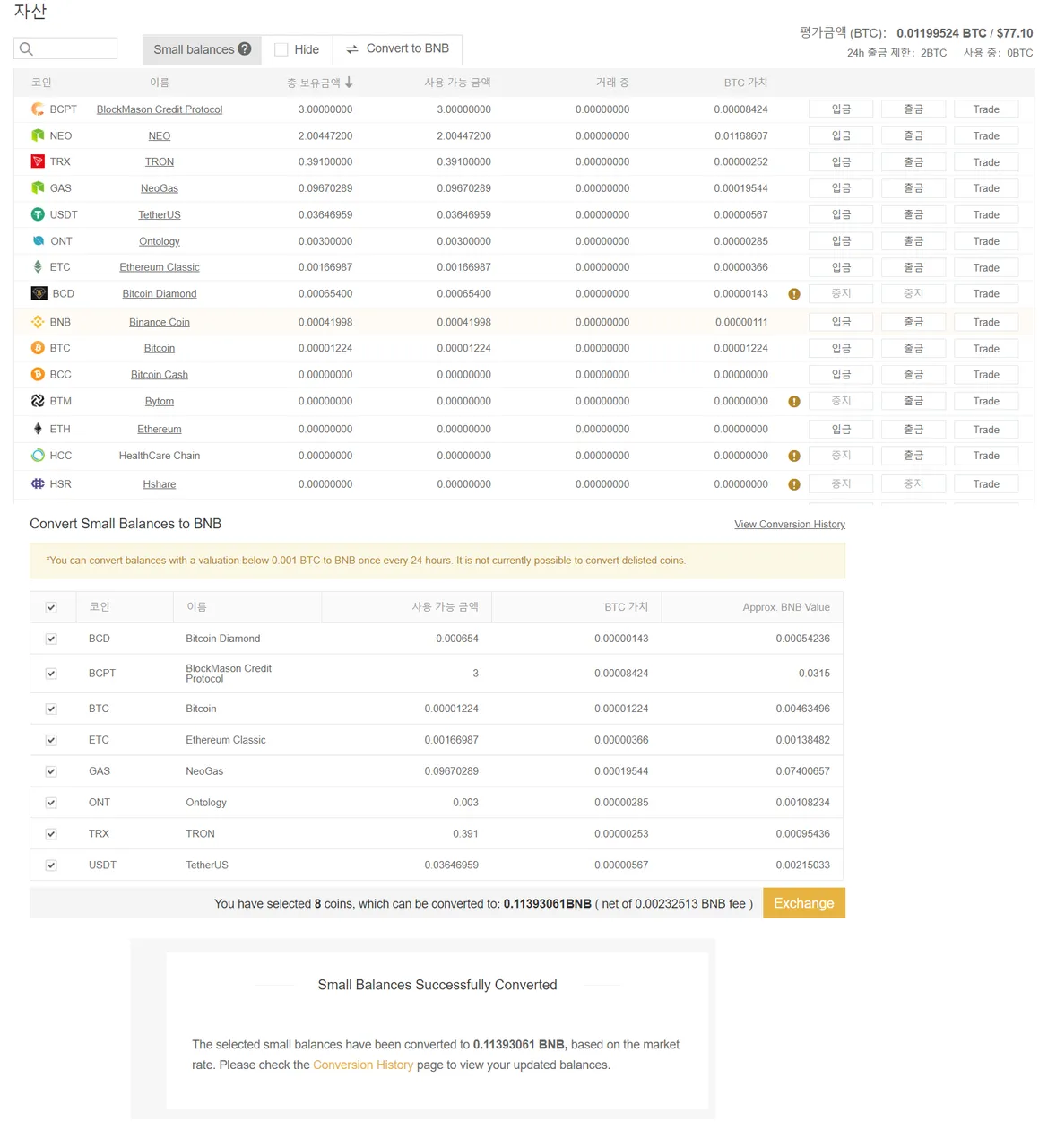The height and width of the screenshot is (1148, 1039).
Task: Click the warning icon in BCD row
Action: tap(794, 294)
